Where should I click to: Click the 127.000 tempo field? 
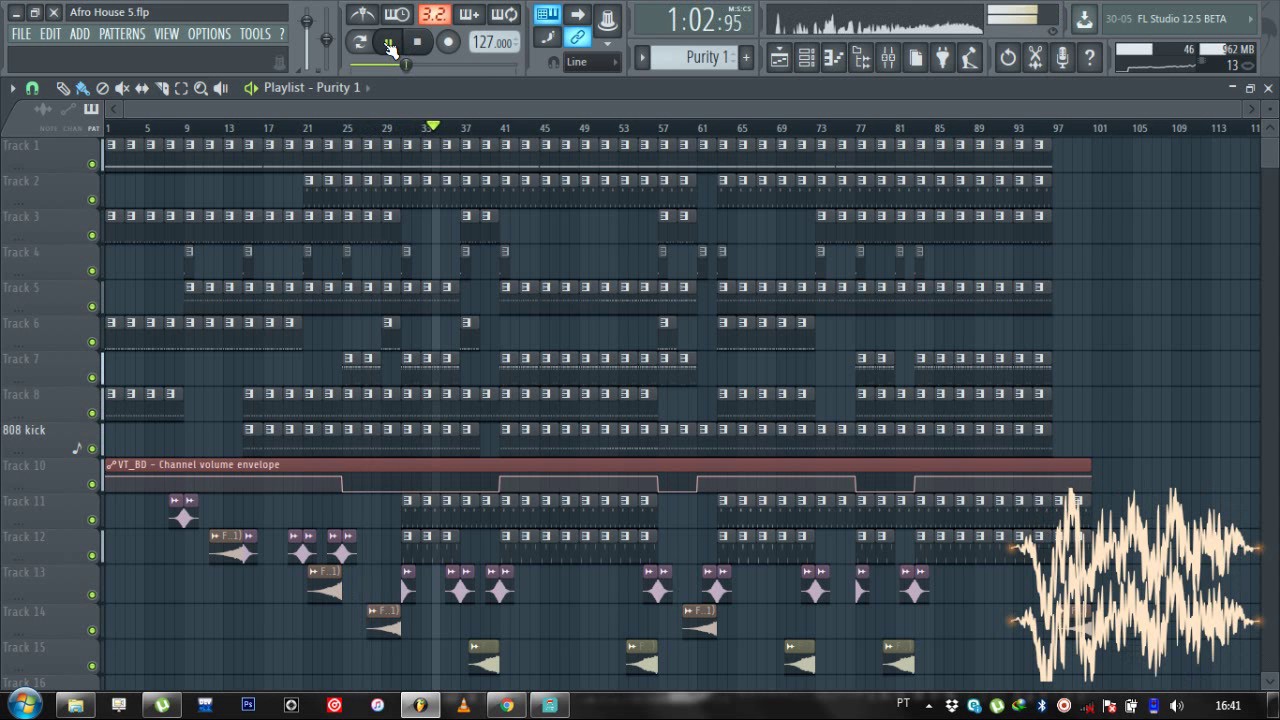[494, 42]
